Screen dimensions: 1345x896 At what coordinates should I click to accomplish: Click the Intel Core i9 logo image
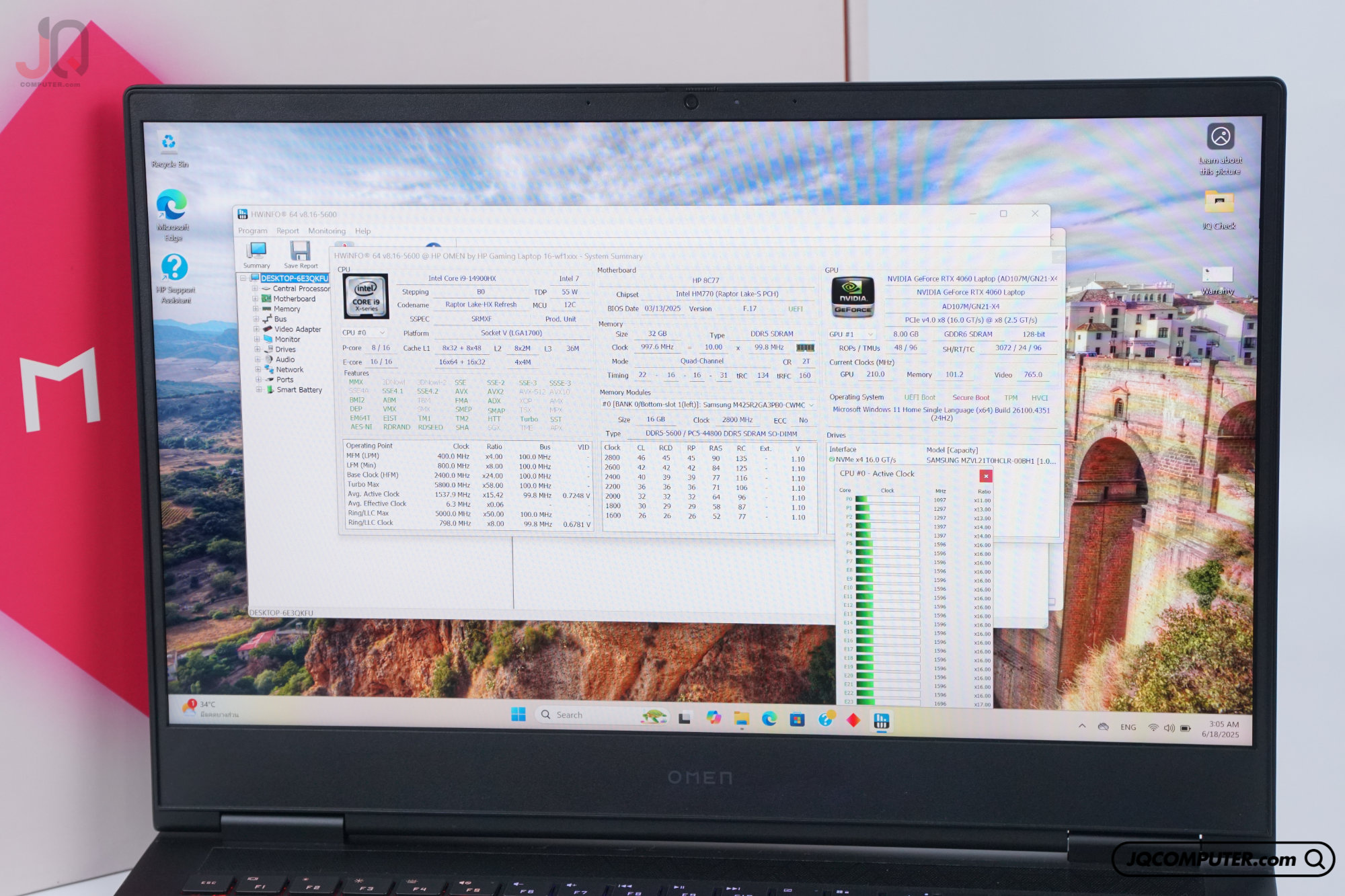coord(366,296)
